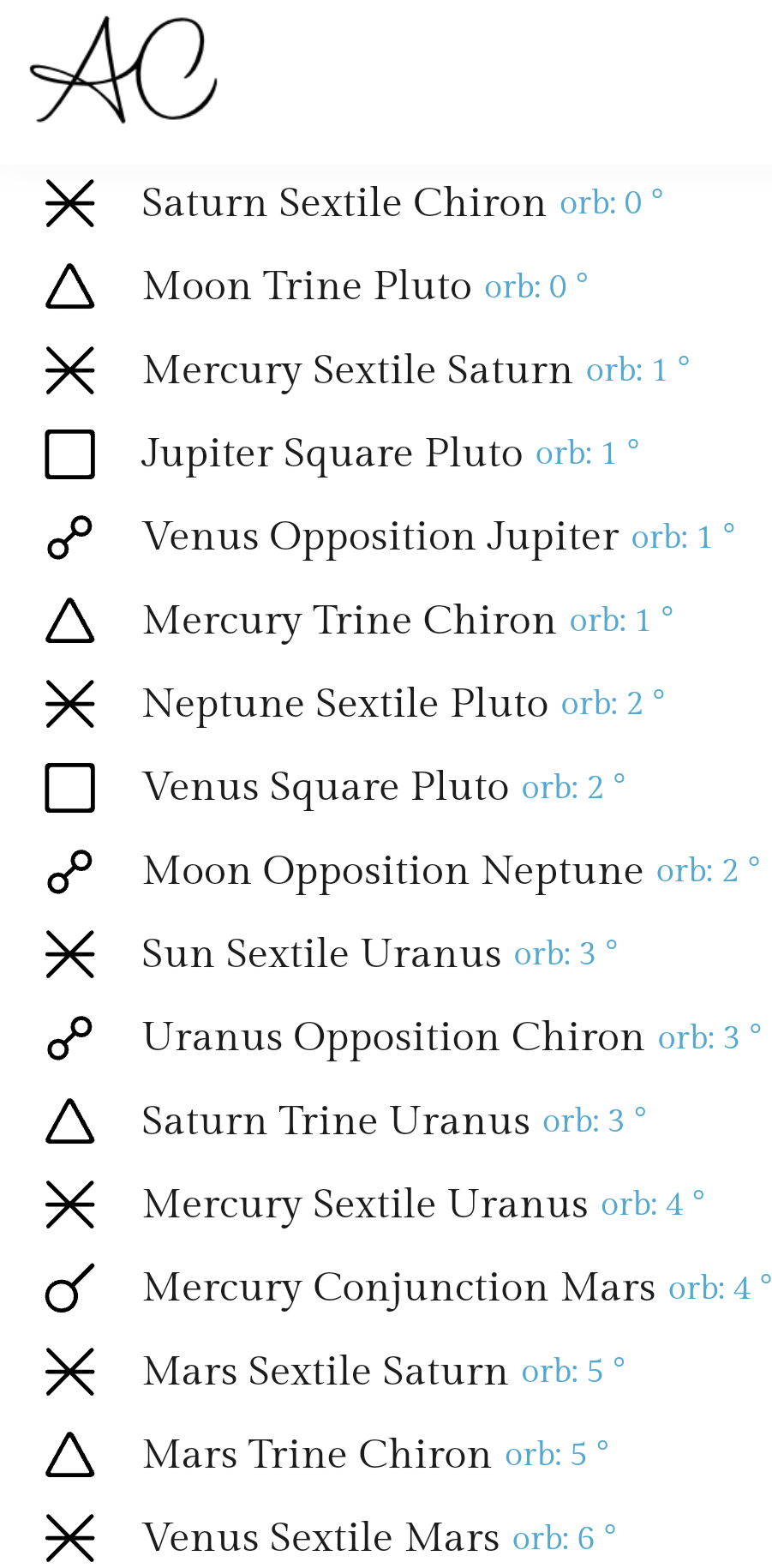Viewport: 772px width, 1568px height.
Task: Click Mars Sextile Saturn text
Action: (326, 1371)
